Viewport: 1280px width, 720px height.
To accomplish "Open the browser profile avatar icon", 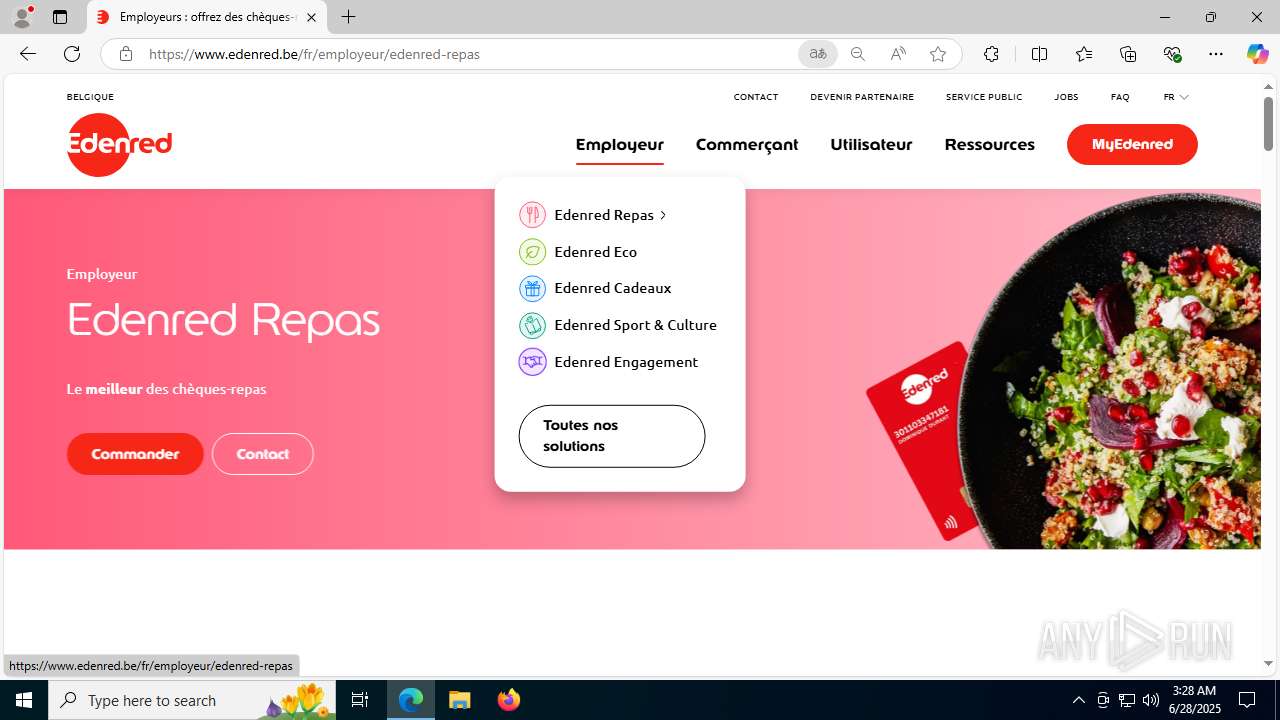I will (22, 17).
